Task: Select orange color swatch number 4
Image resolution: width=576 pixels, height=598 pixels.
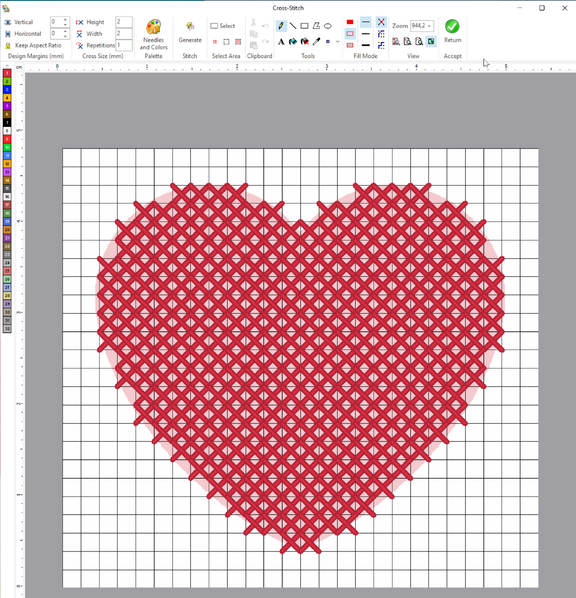Action: [7, 98]
